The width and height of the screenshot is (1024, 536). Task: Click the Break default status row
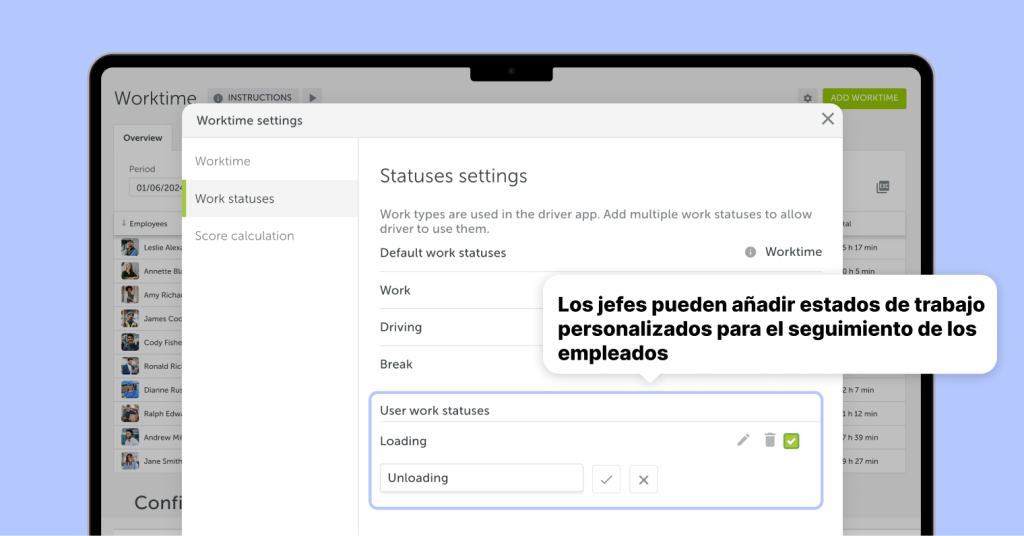point(461,364)
